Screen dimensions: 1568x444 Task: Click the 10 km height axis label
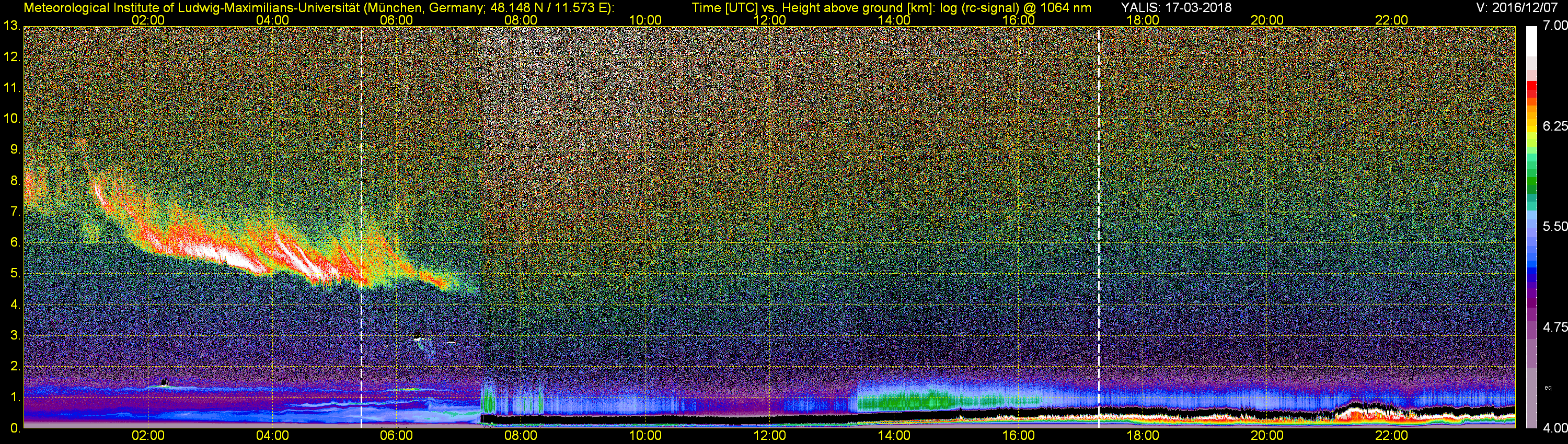pos(11,119)
